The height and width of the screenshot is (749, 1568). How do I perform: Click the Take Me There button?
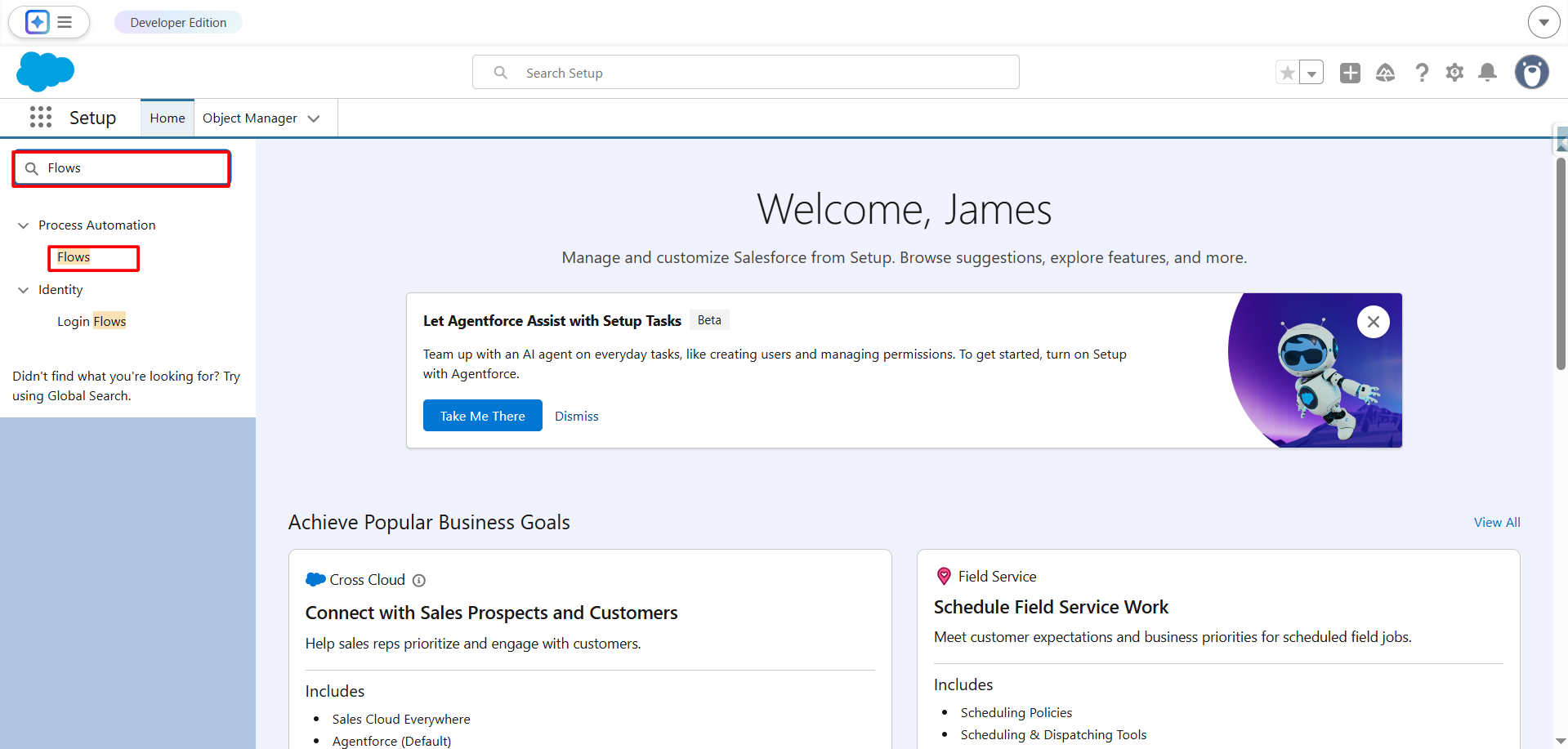[482, 416]
